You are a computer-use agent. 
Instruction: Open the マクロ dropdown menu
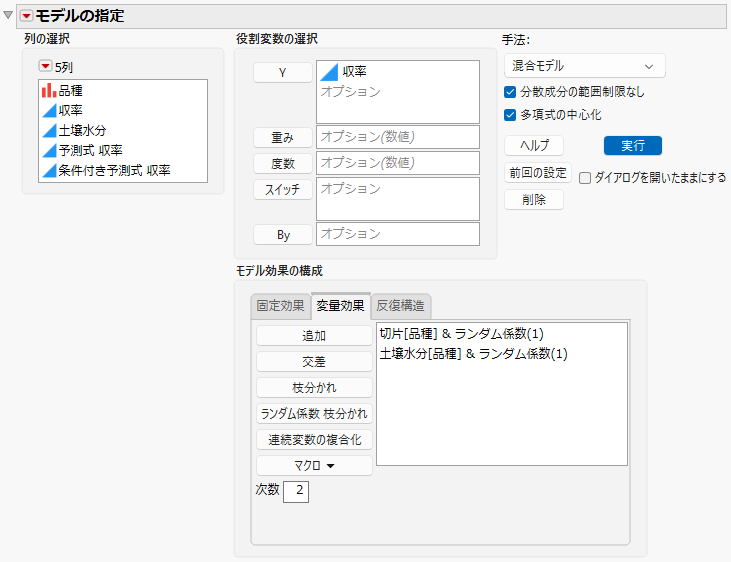coord(314,465)
